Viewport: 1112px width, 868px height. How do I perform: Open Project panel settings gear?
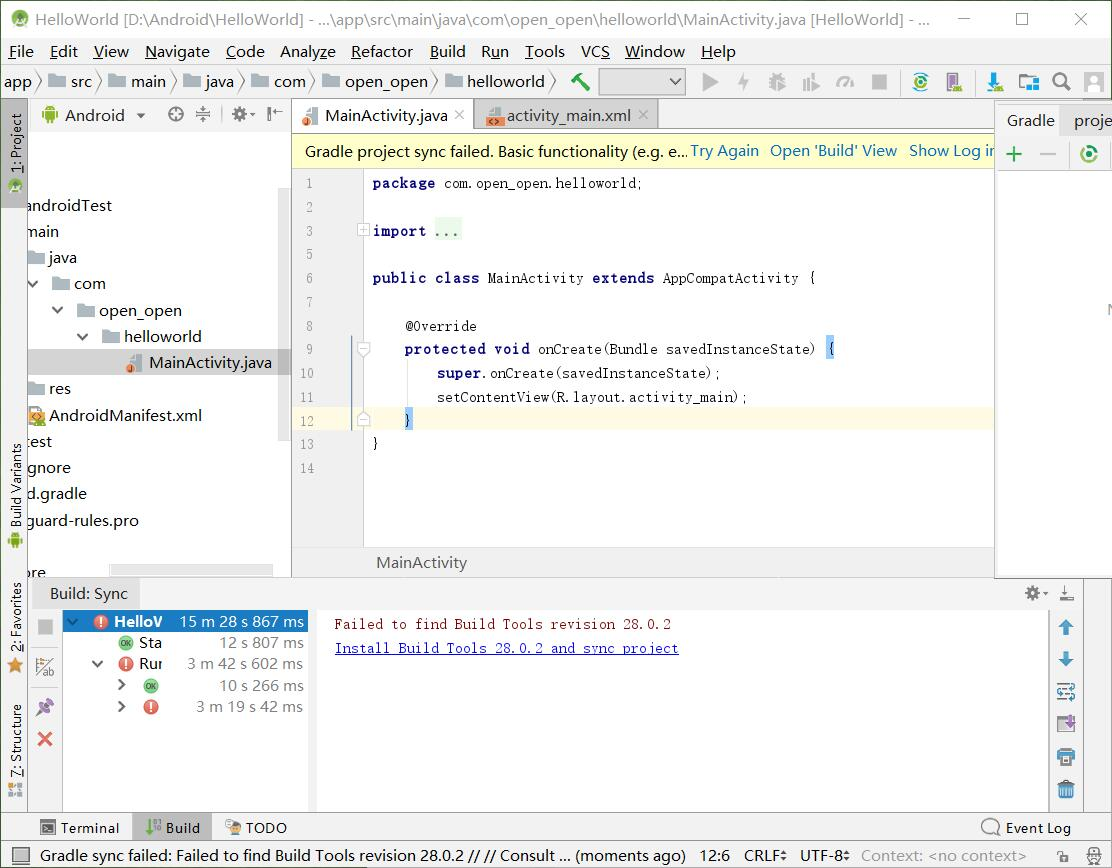(x=243, y=114)
